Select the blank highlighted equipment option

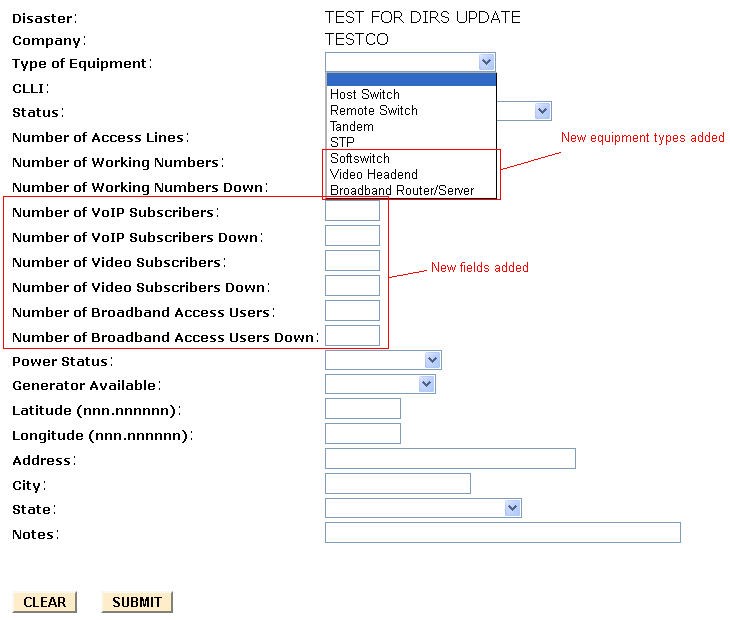coord(411,80)
